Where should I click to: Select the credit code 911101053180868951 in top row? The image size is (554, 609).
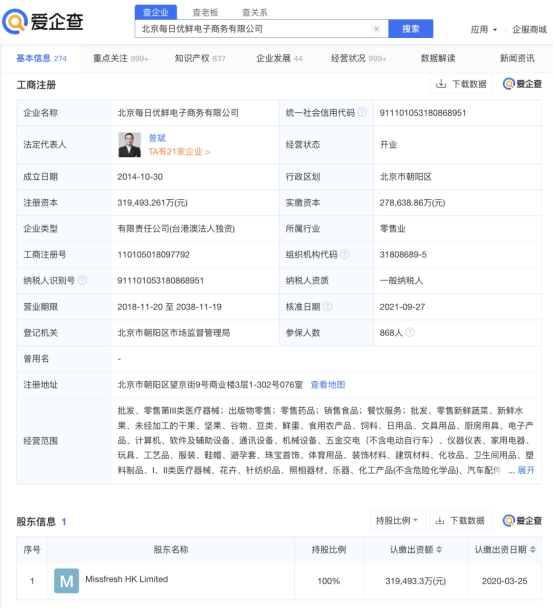click(423, 113)
